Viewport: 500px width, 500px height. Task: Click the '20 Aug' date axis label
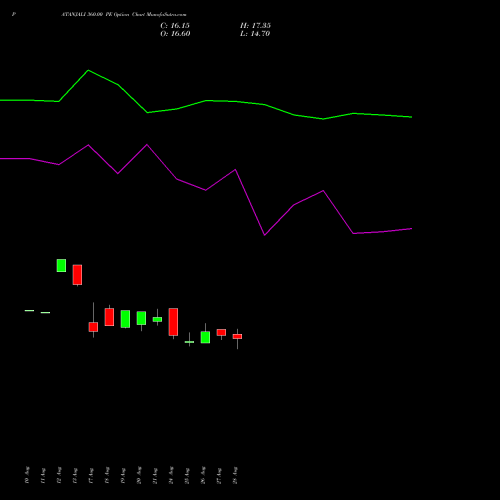[x=139, y=475]
